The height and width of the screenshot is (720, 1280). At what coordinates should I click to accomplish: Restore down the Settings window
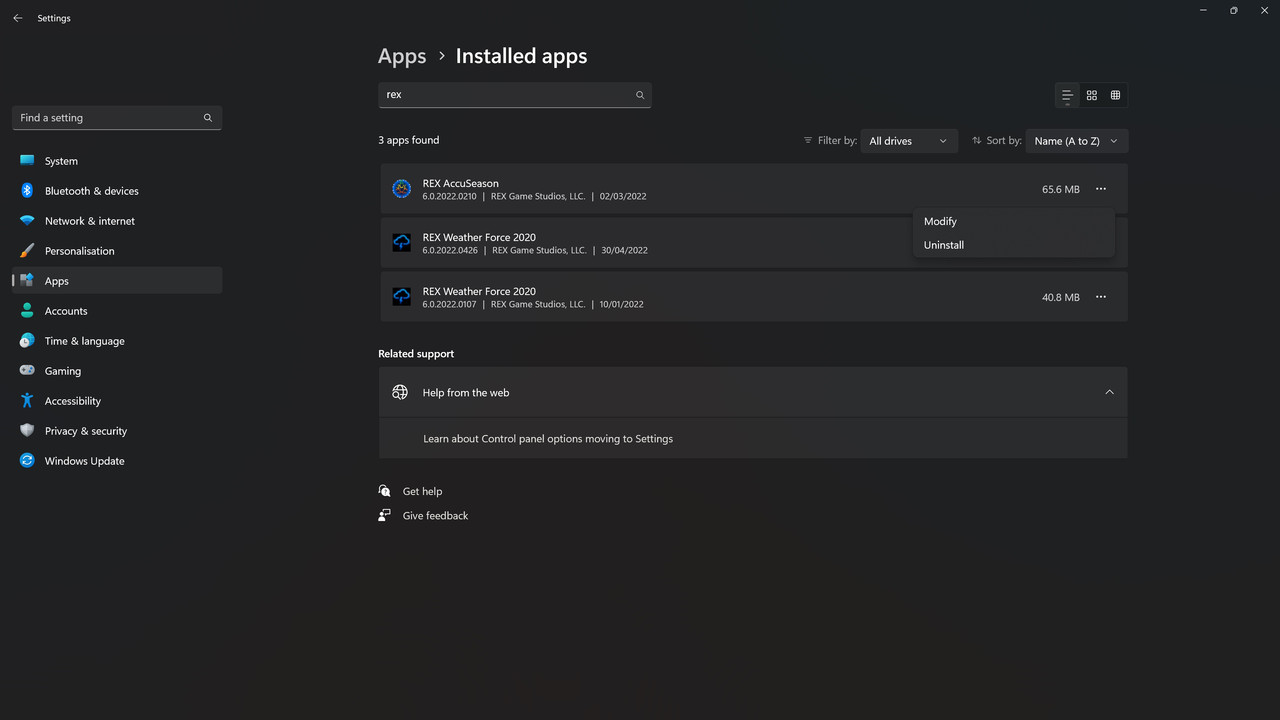[1233, 10]
